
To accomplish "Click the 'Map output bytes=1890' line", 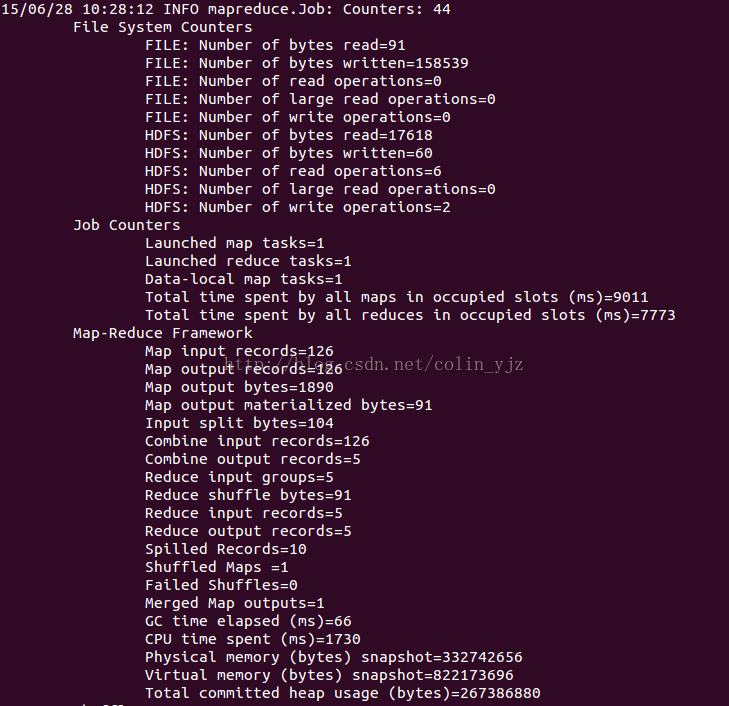I will [239, 387].
